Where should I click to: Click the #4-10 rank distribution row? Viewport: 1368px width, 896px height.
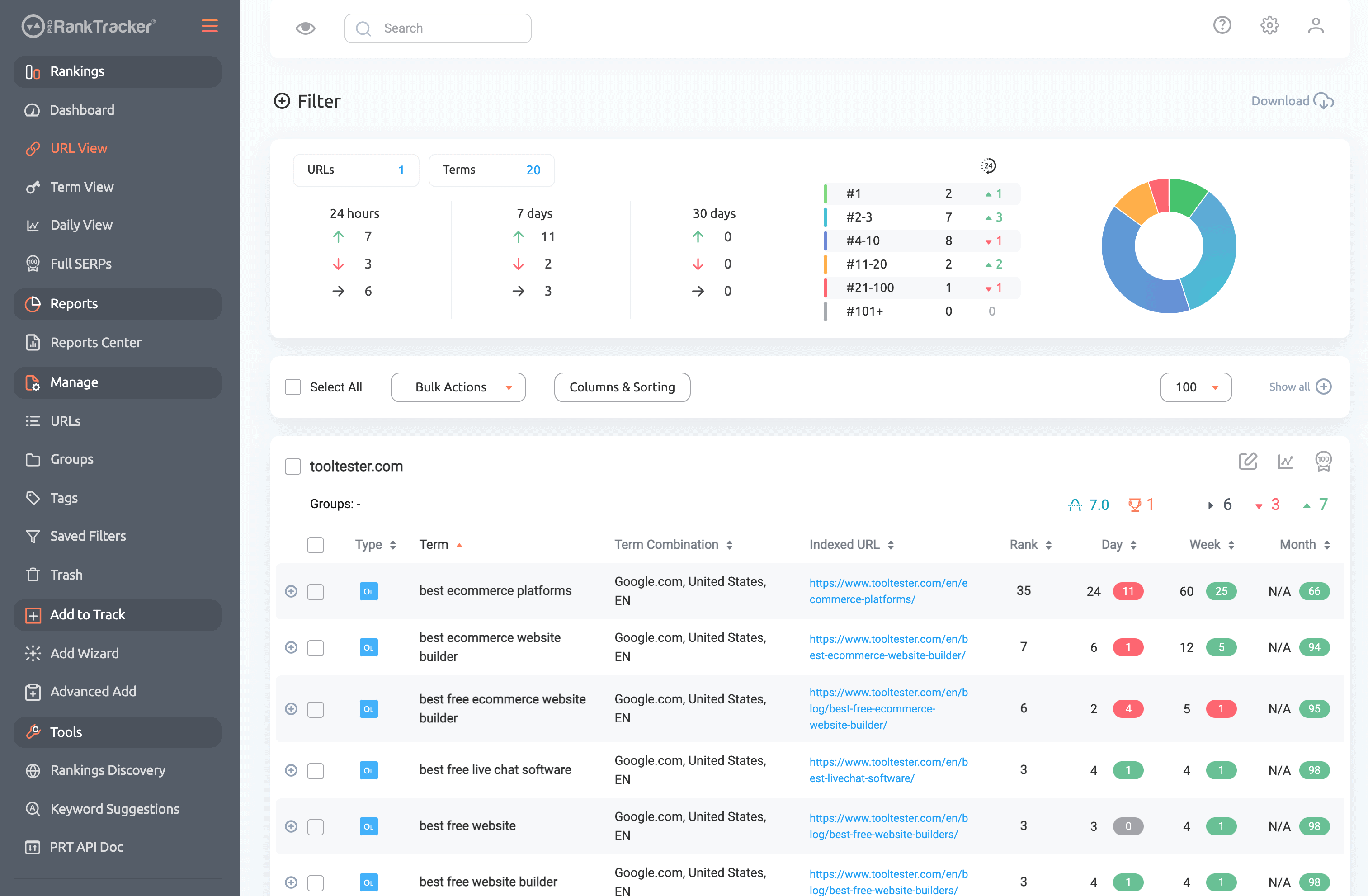(922, 241)
